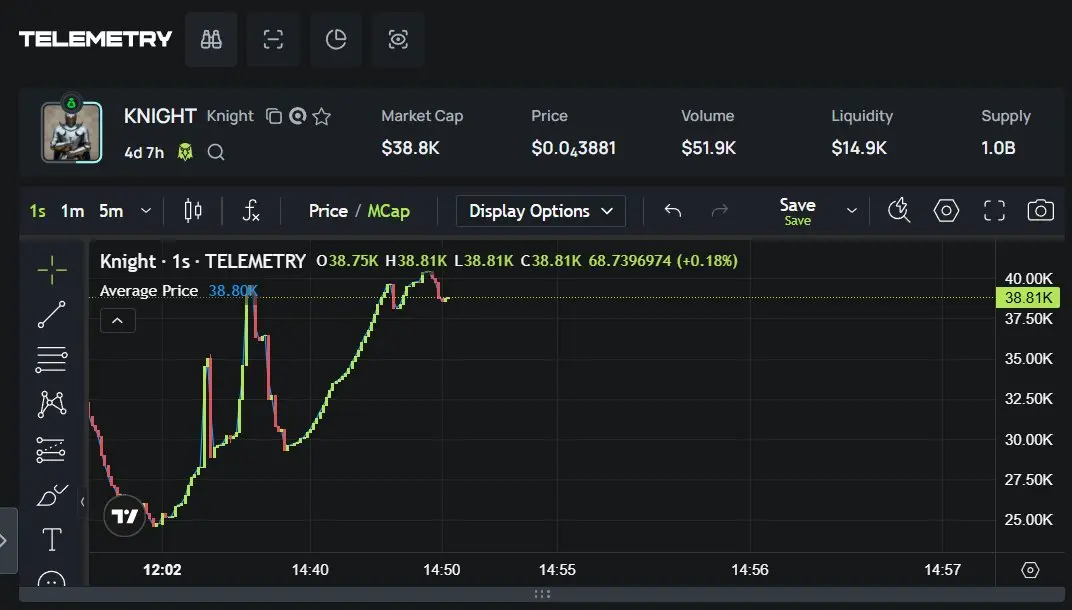Click the eye-tracker focus icon in header
This screenshot has width=1072, height=610.
[398, 39]
